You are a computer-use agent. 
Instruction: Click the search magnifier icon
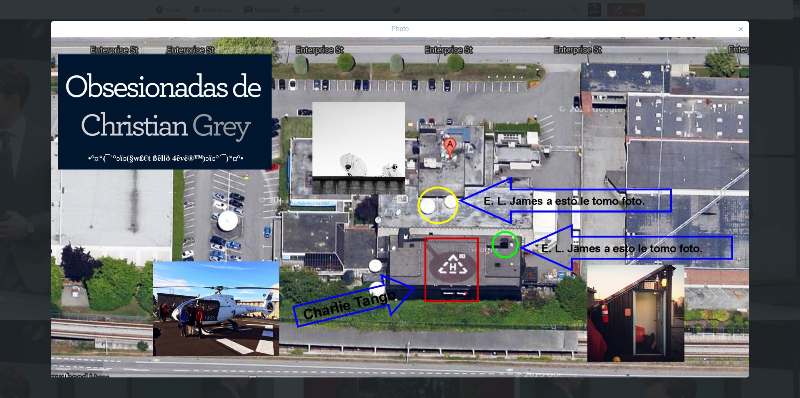[x=575, y=10]
